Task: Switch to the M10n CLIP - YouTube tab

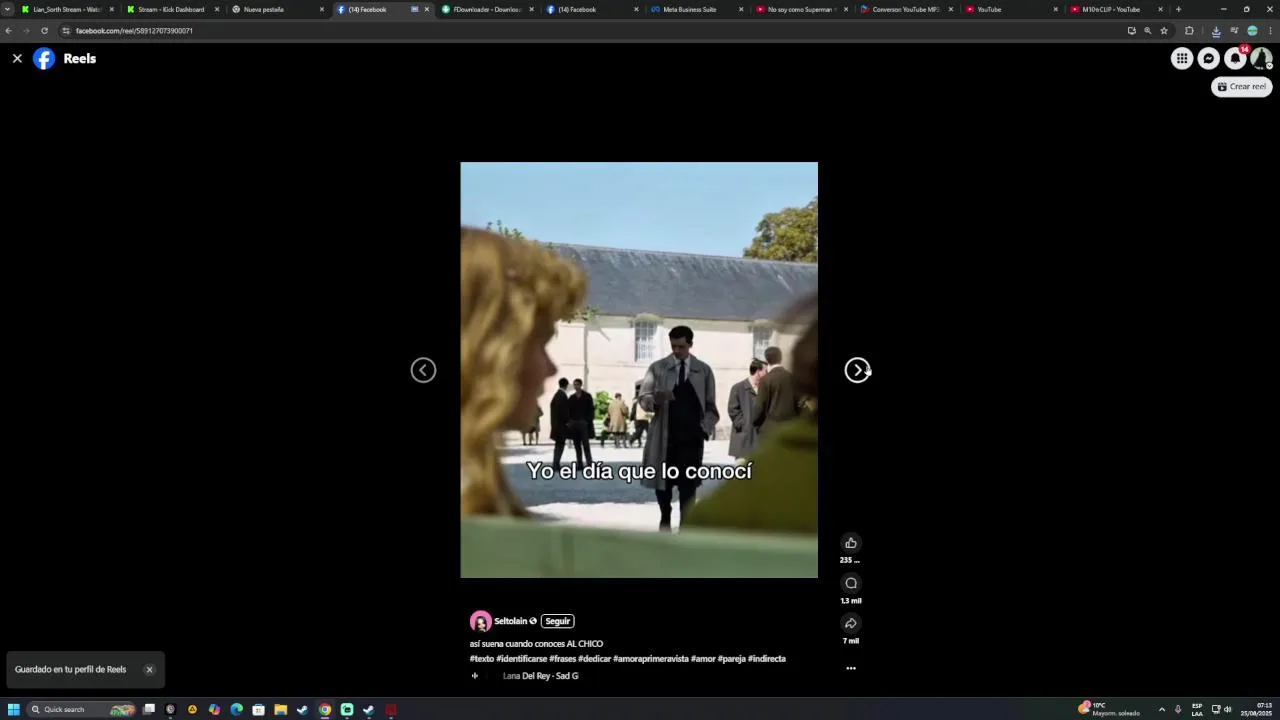Action: 1117,9
